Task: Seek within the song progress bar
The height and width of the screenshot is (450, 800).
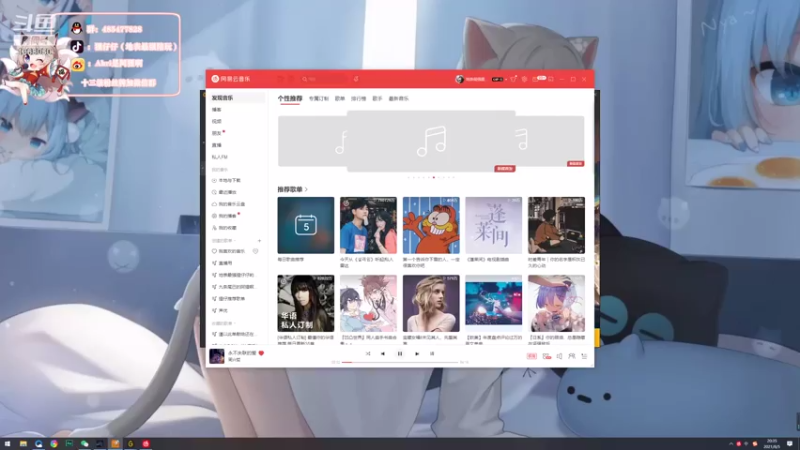Action: coord(399,362)
